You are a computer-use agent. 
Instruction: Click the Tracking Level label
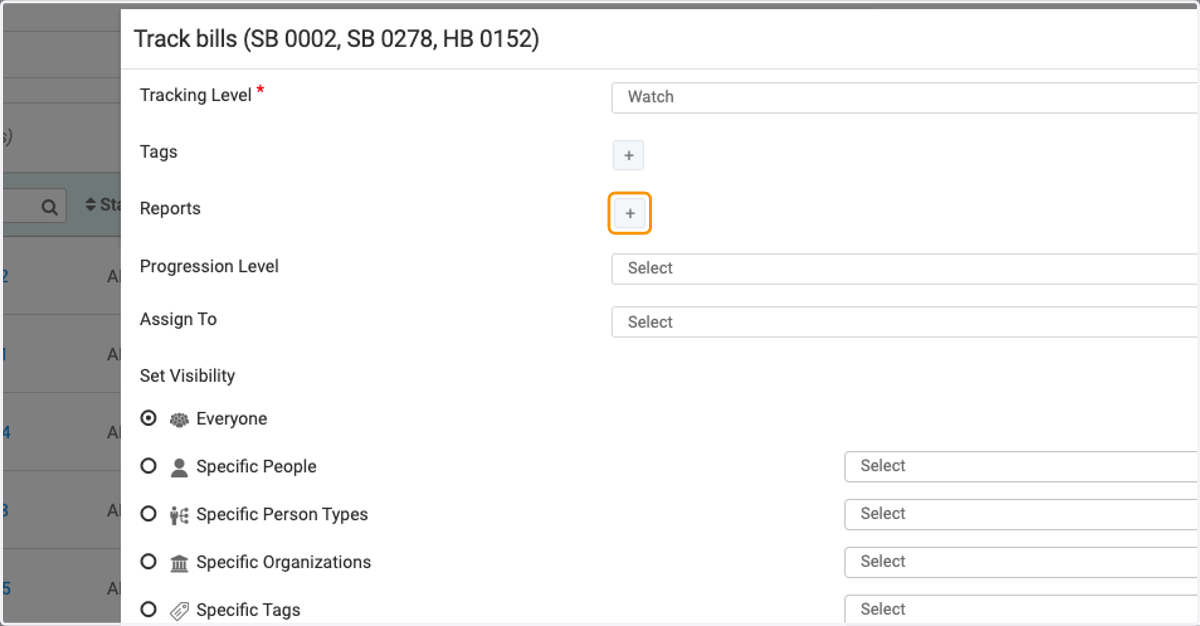pyautogui.click(x=196, y=95)
